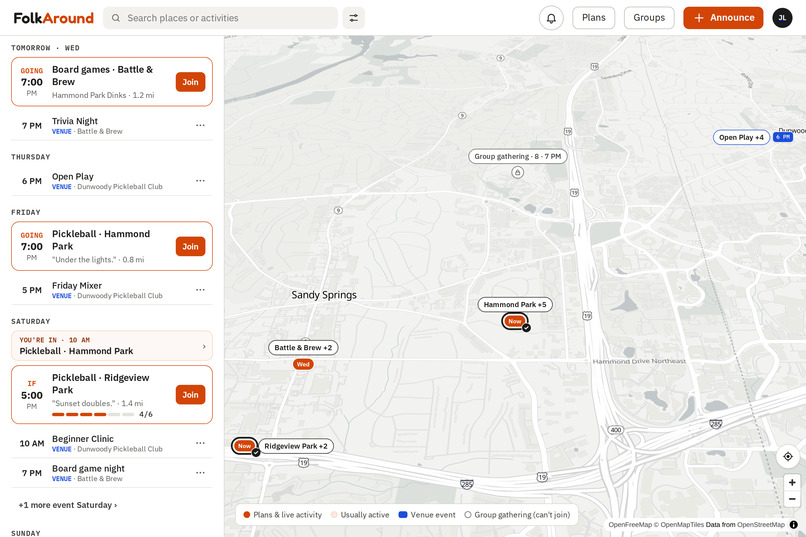
Task: Click the Now marker at Ridgeview Park
Action: [x=244, y=446]
